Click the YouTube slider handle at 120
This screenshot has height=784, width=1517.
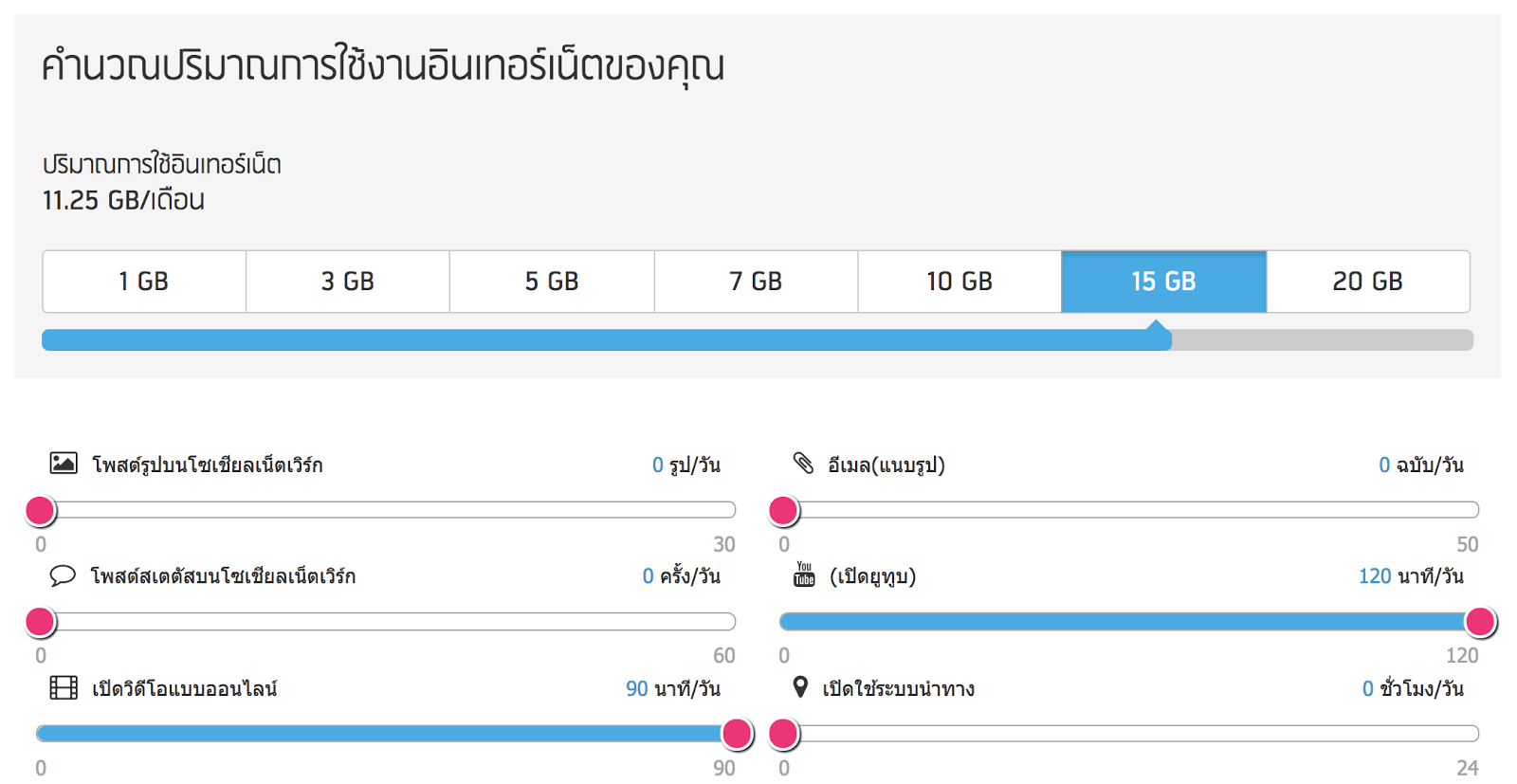point(1480,622)
